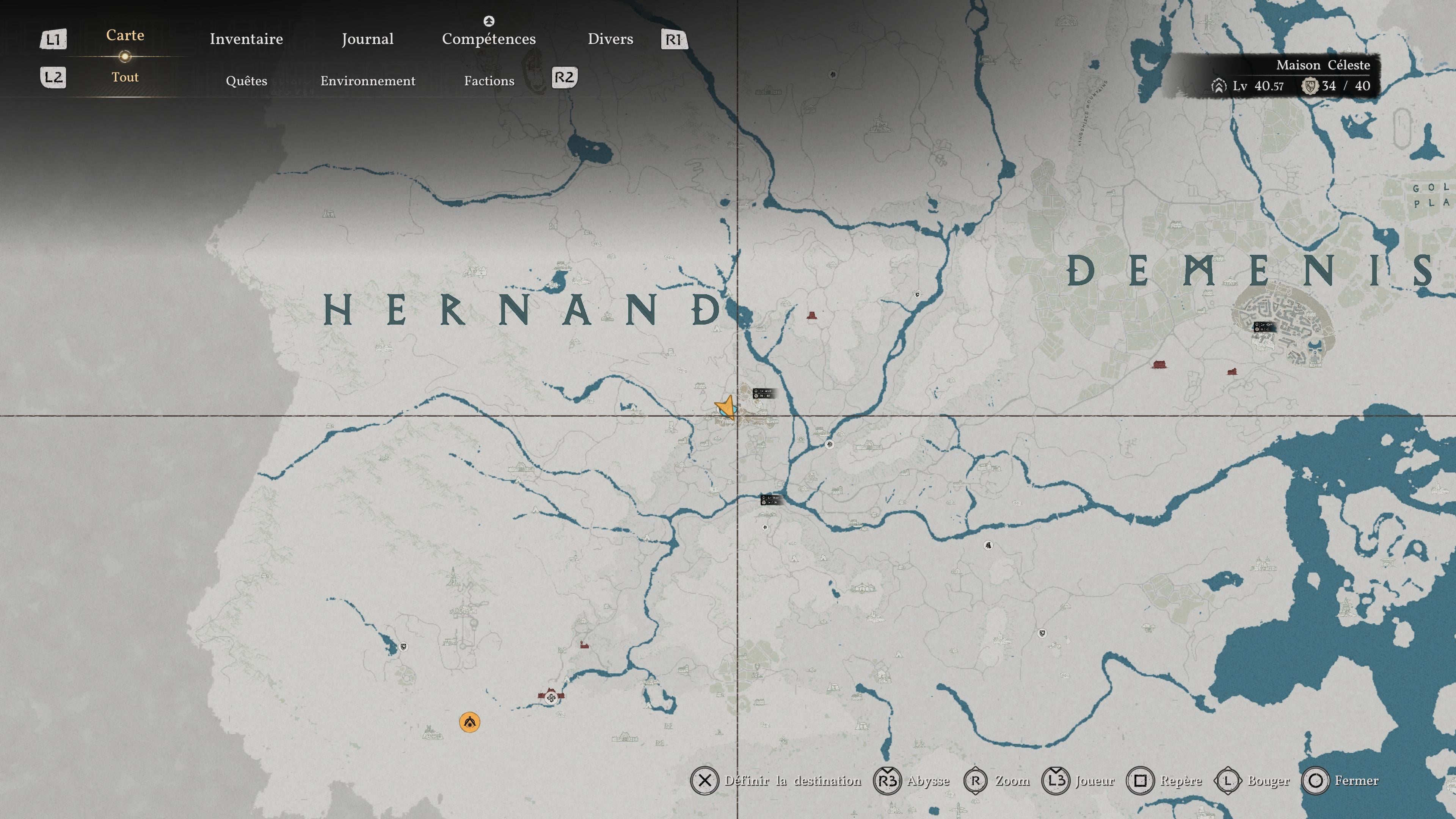Filter the map by Quêtes
This screenshot has width=1456, height=819.
(x=246, y=81)
